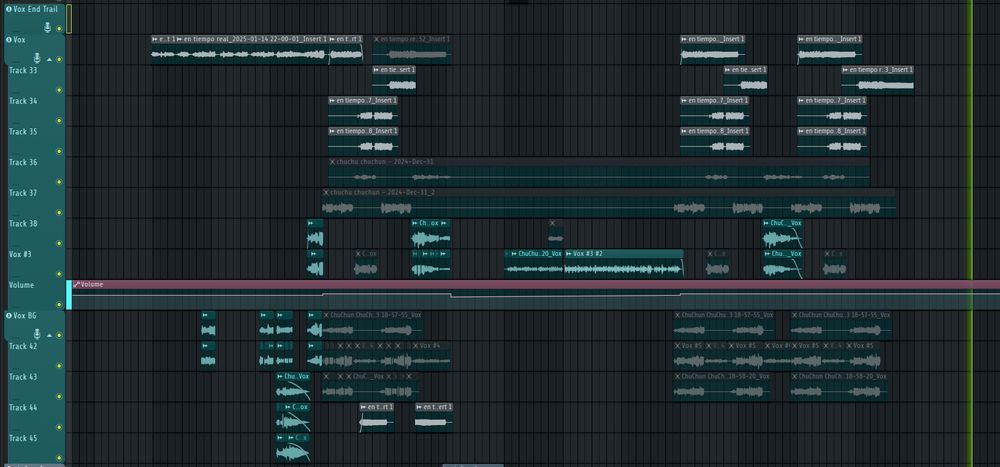Select the Track 38 header
This screenshot has width=1000, height=467.
pos(34,232)
